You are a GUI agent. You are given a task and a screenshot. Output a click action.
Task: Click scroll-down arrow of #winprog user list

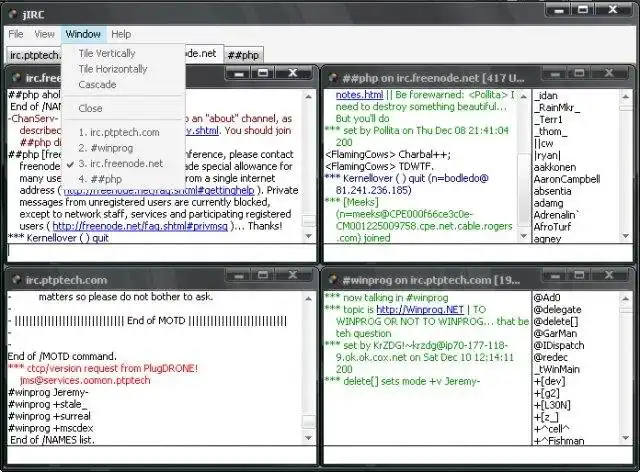tap(625, 438)
